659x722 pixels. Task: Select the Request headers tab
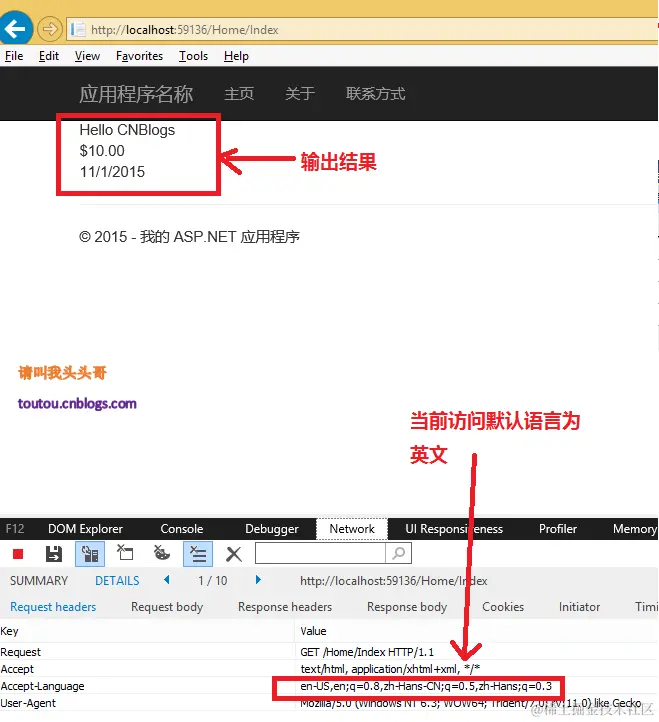(x=53, y=607)
